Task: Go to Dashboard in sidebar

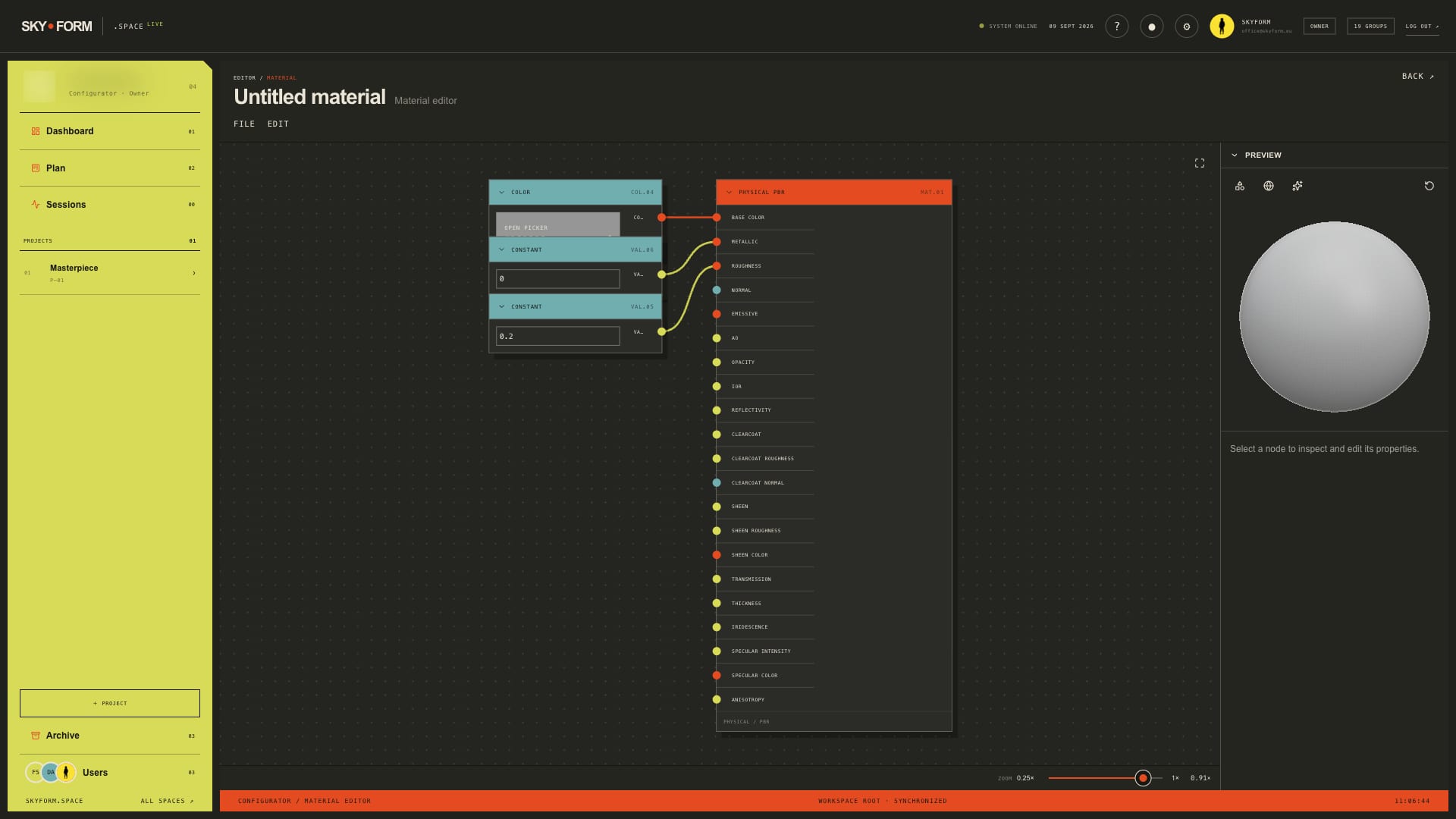Action: click(x=110, y=131)
